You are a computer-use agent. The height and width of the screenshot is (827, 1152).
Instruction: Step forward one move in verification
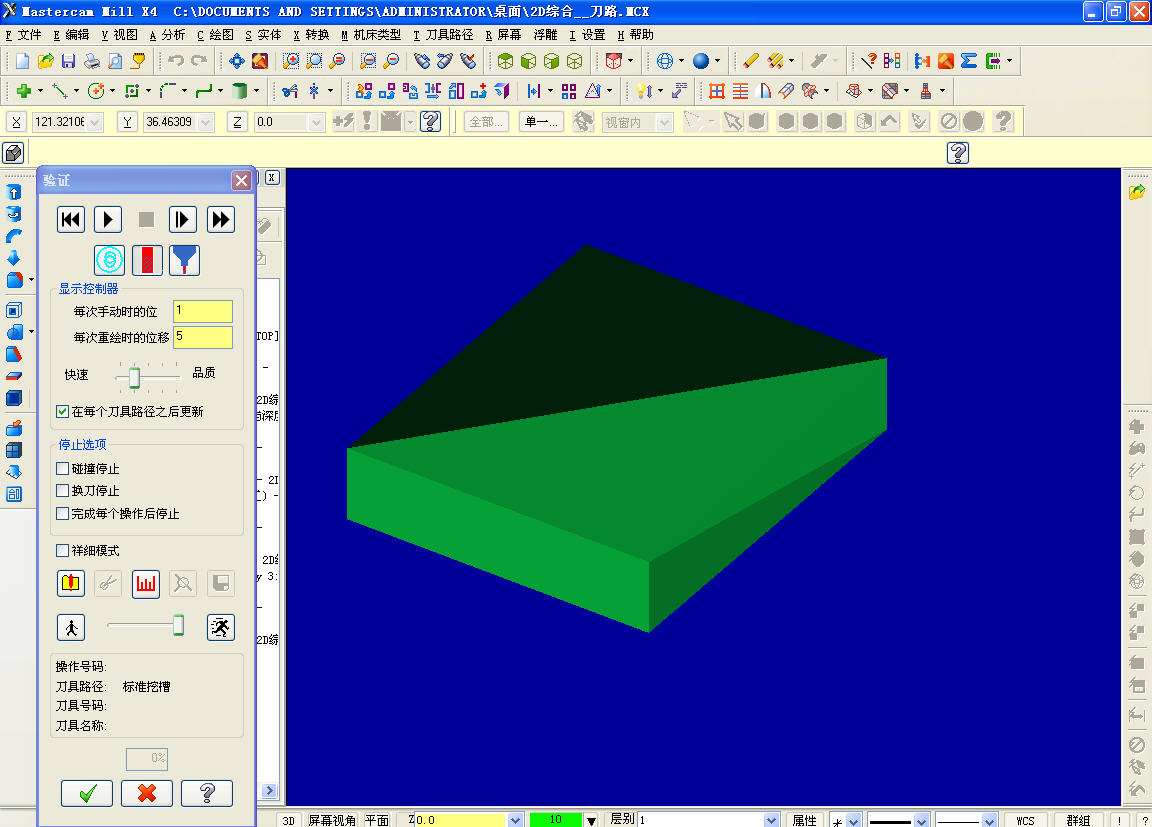182,220
